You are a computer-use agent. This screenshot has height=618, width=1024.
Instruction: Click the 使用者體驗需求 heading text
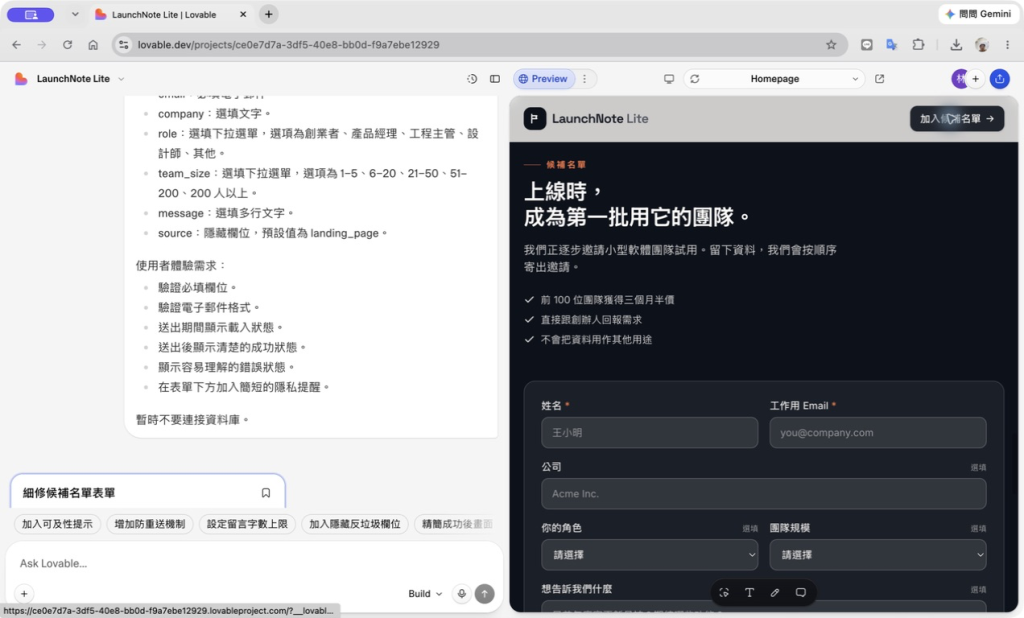(x=181, y=265)
